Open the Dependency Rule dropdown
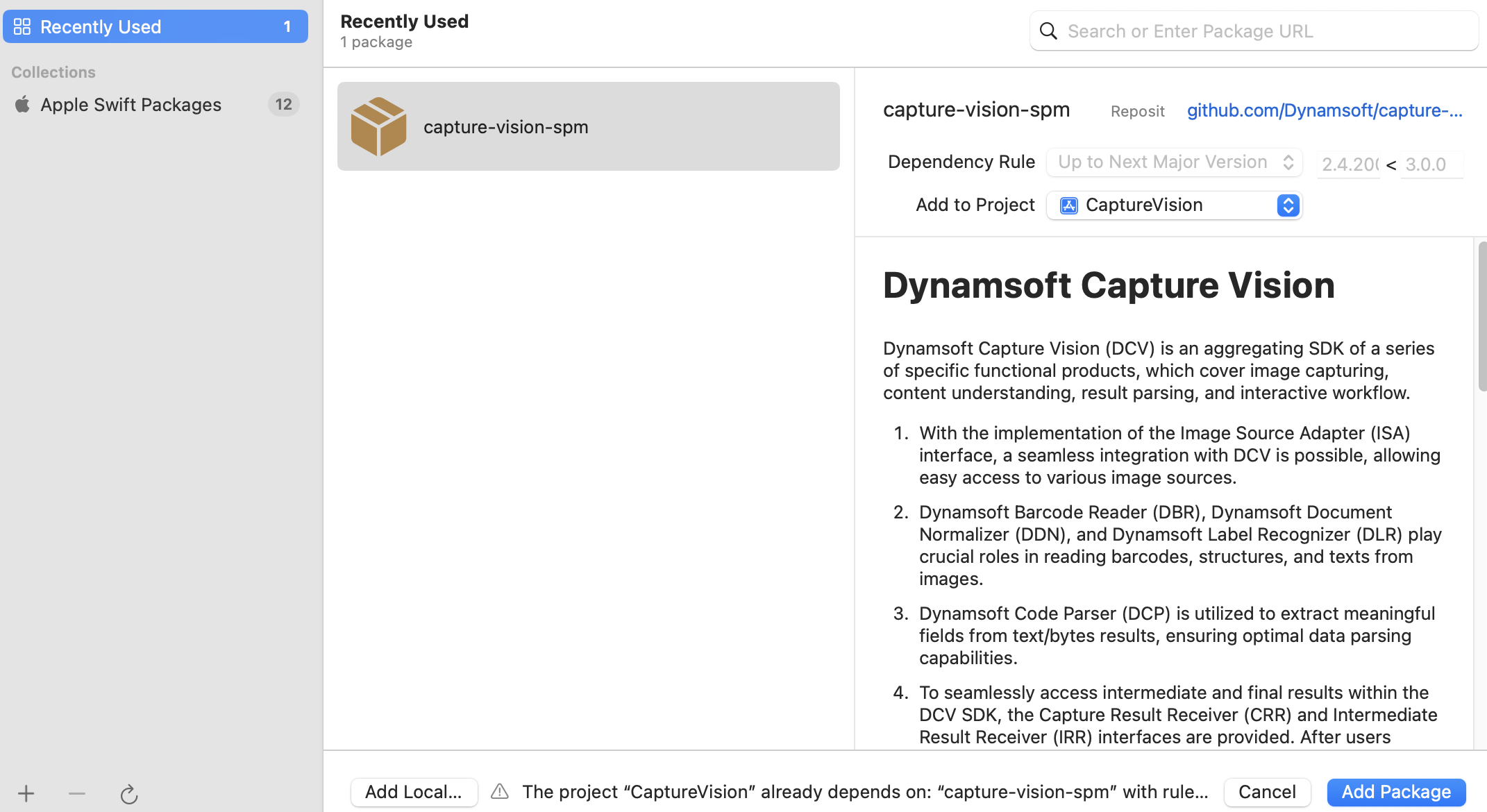 (x=1174, y=162)
